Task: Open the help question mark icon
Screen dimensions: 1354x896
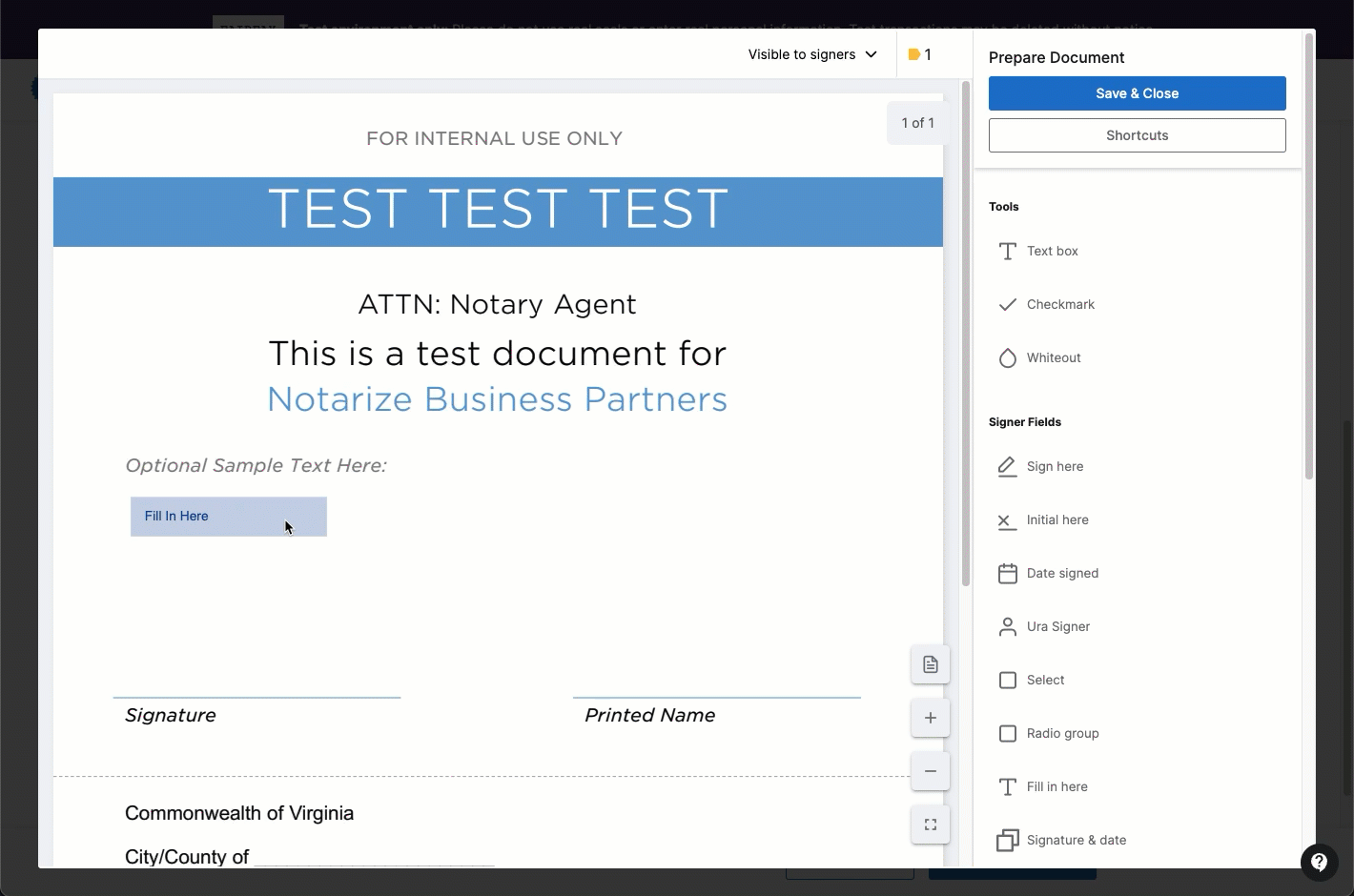Action: 1319,862
